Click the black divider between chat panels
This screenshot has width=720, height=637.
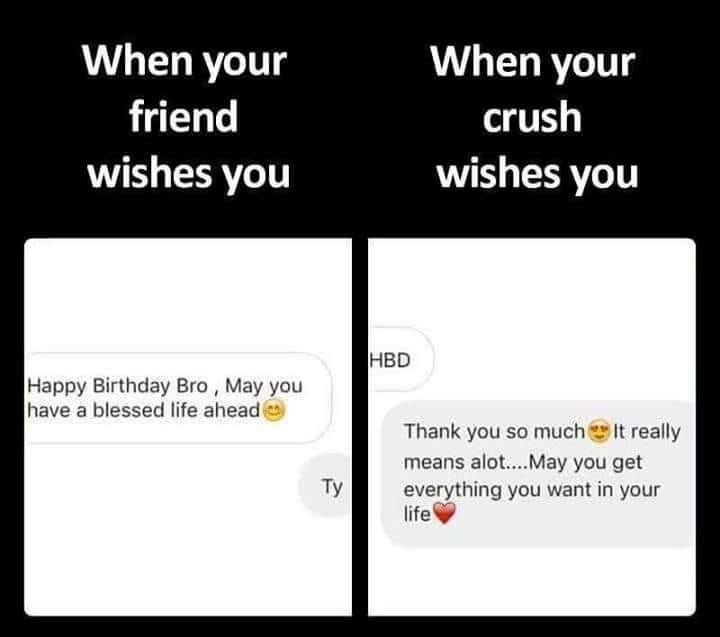tap(360, 427)
